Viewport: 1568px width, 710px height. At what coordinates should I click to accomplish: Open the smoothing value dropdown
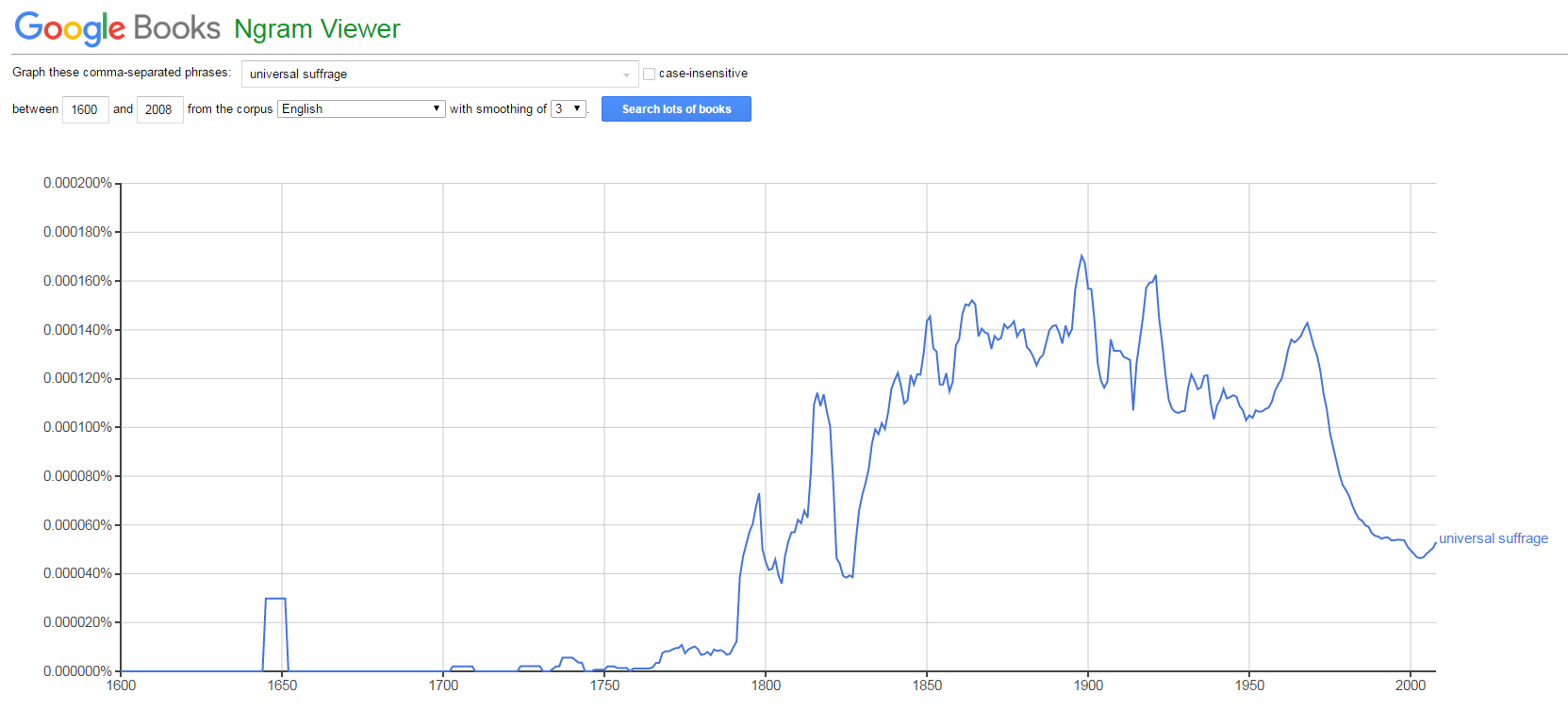[568, 109]
